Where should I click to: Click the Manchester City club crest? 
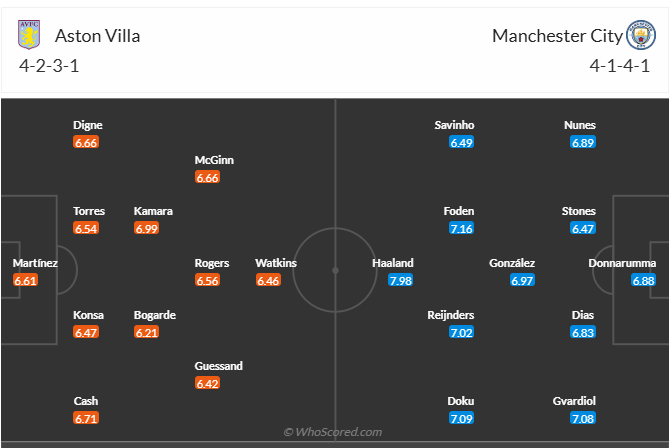pyautogui.click(x=640, y=35)
